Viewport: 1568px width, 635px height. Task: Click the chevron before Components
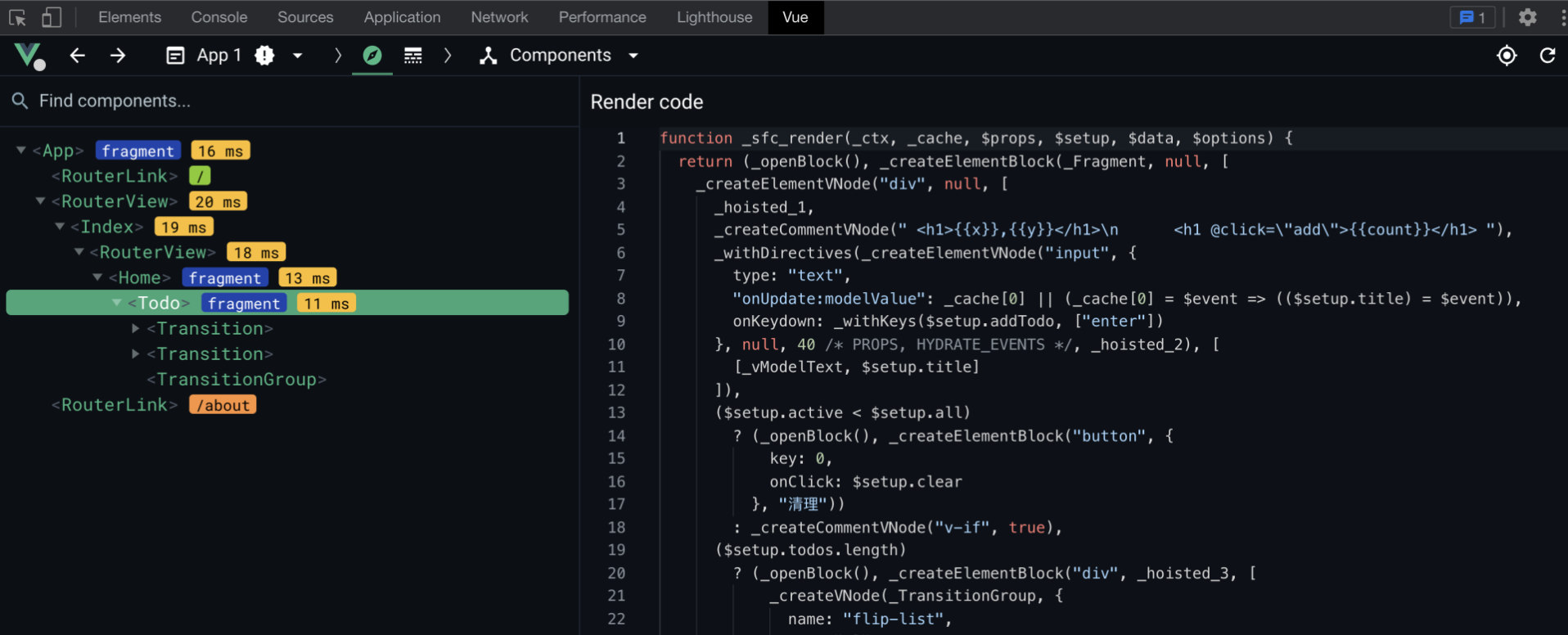[x=448, y=56]
